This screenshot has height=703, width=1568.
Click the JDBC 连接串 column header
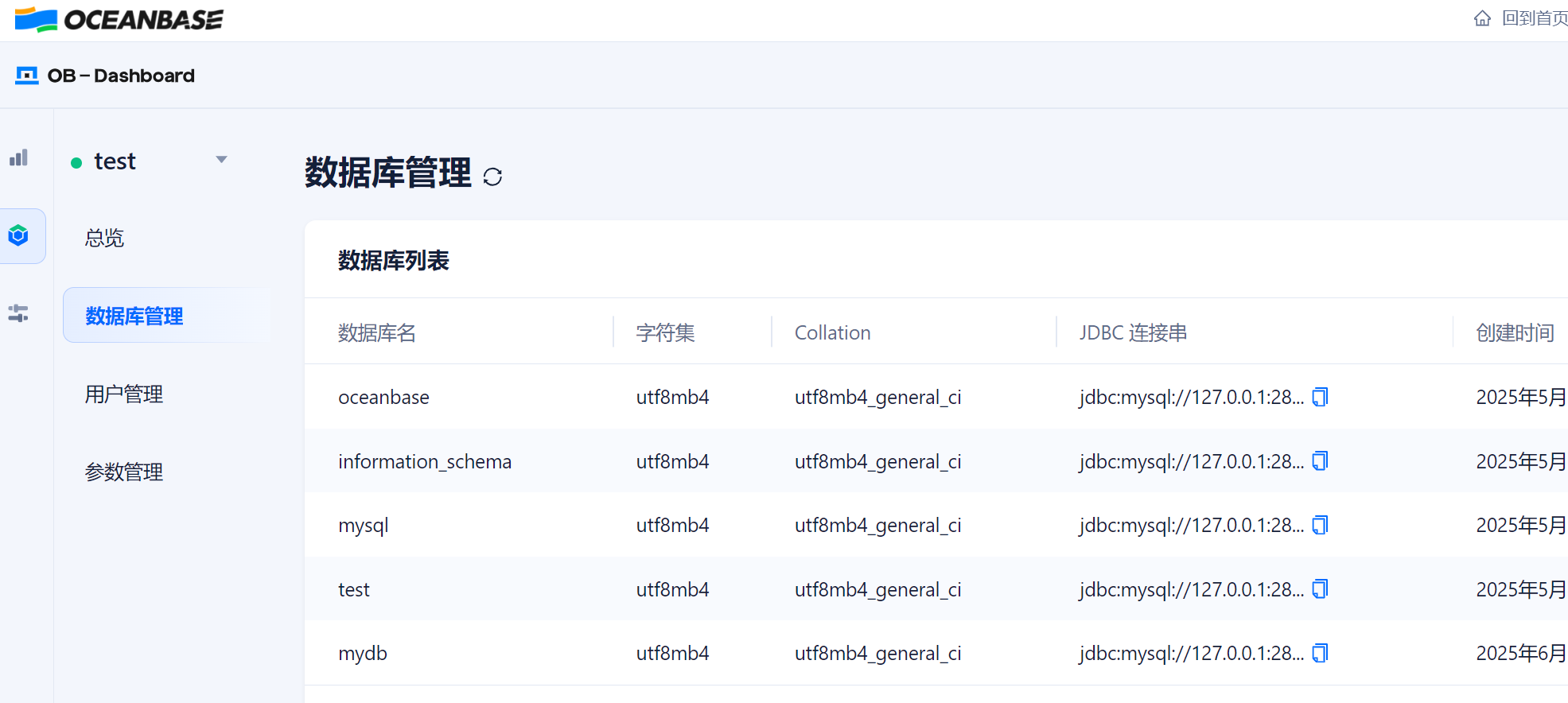[1133, 332]
